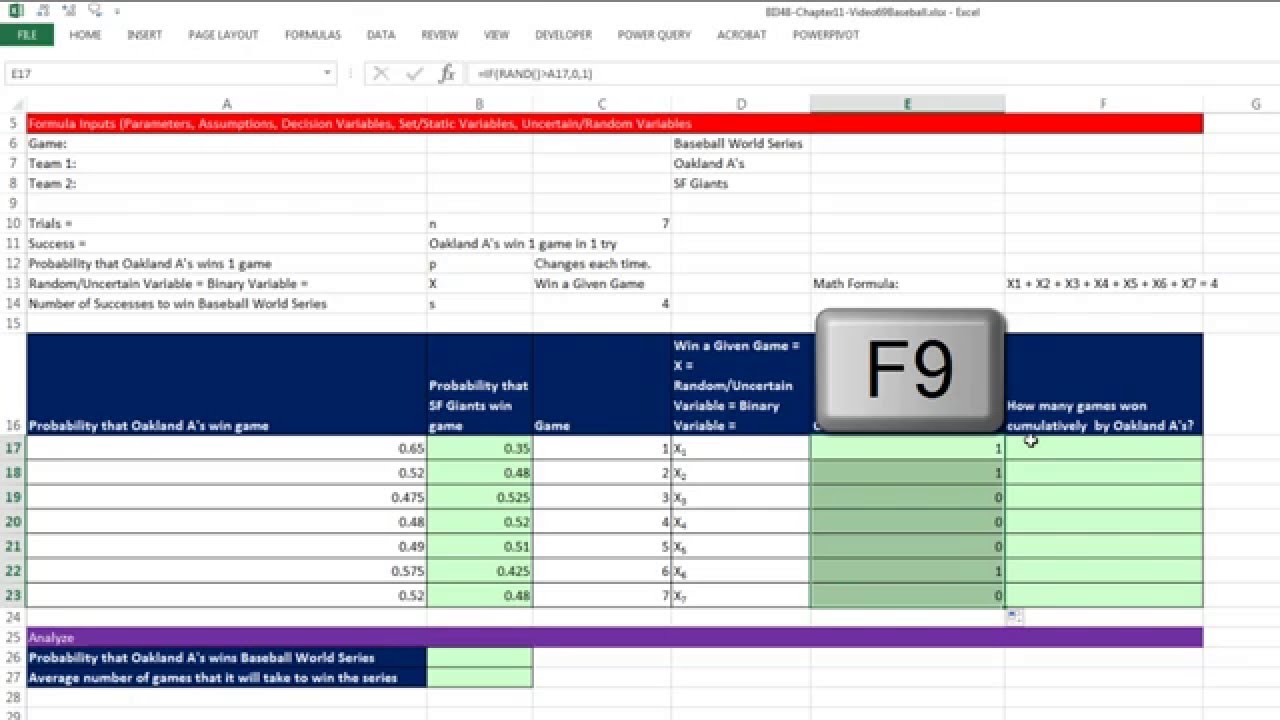
Task: Select column F header
Action: (x=1104, y=104)
